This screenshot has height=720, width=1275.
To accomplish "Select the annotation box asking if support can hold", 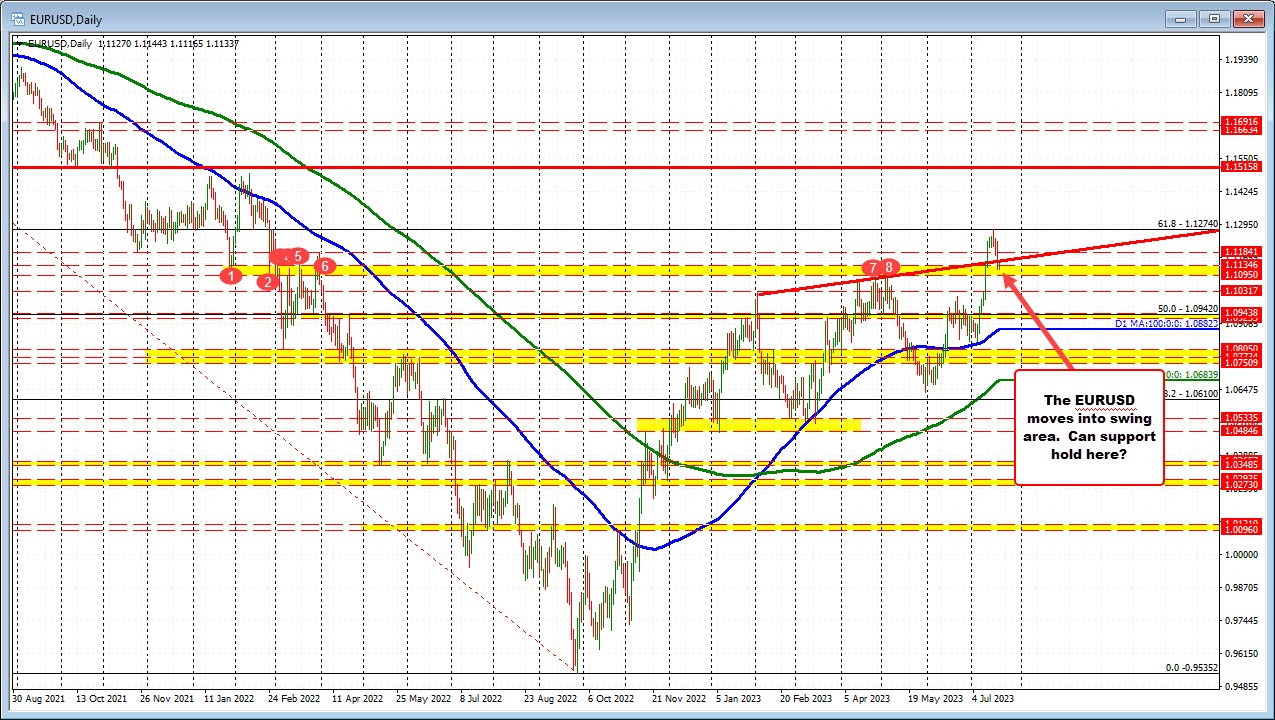I will [1089, 427].
